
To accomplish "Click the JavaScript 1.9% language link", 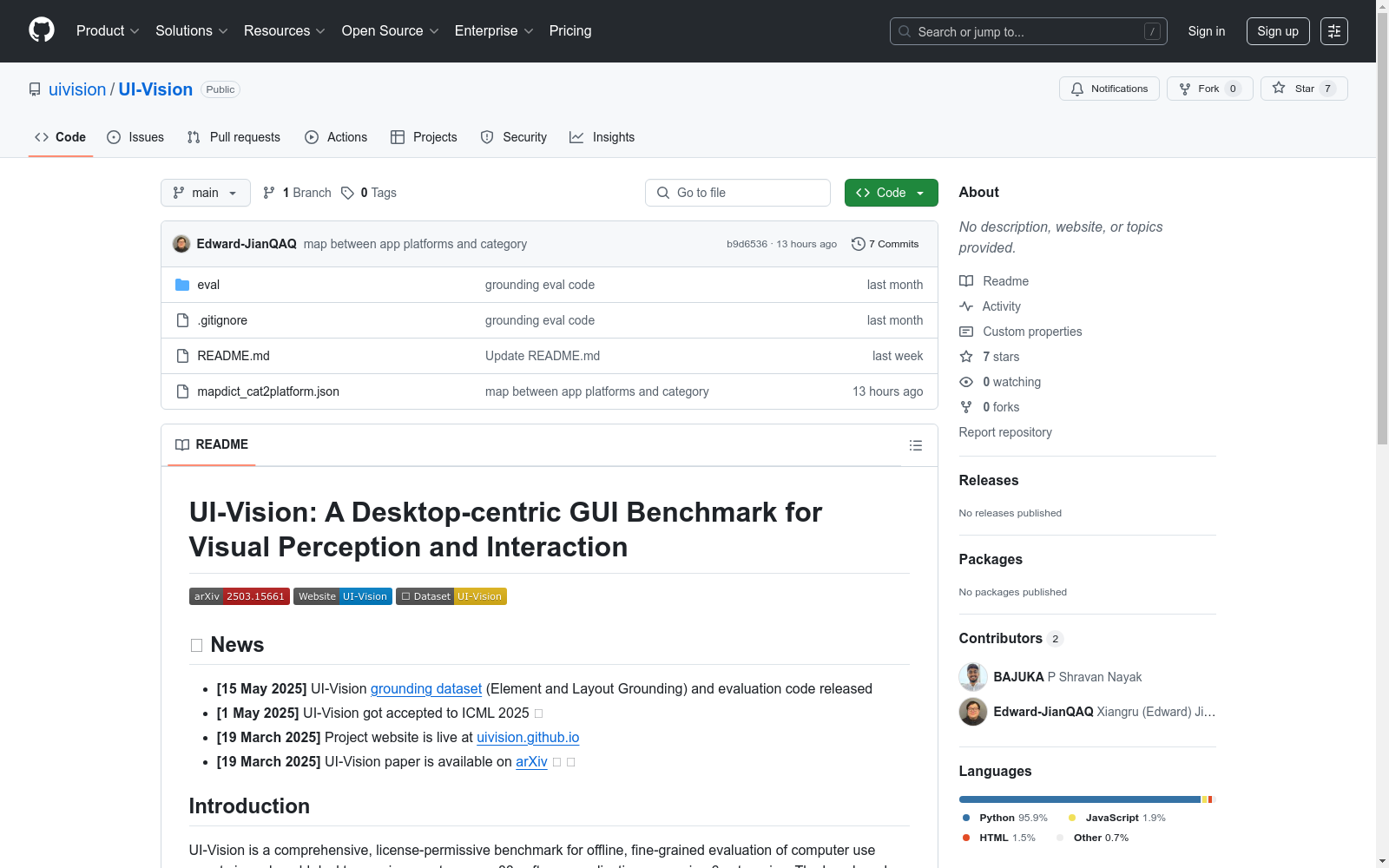I will click(1117, 818).
